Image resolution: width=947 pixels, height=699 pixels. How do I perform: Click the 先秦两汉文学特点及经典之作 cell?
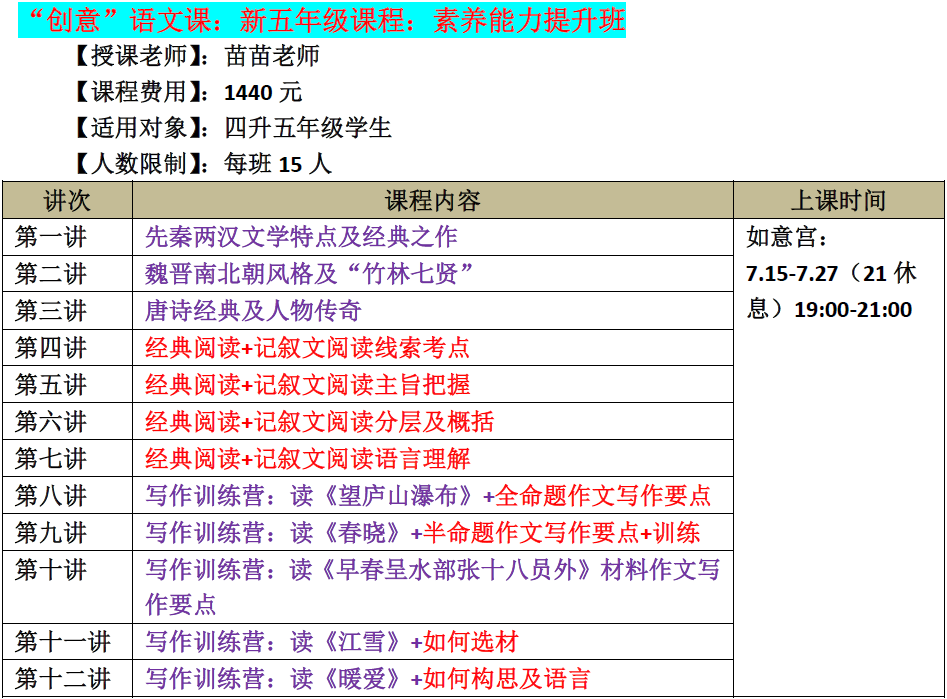[x=301, y=237]
